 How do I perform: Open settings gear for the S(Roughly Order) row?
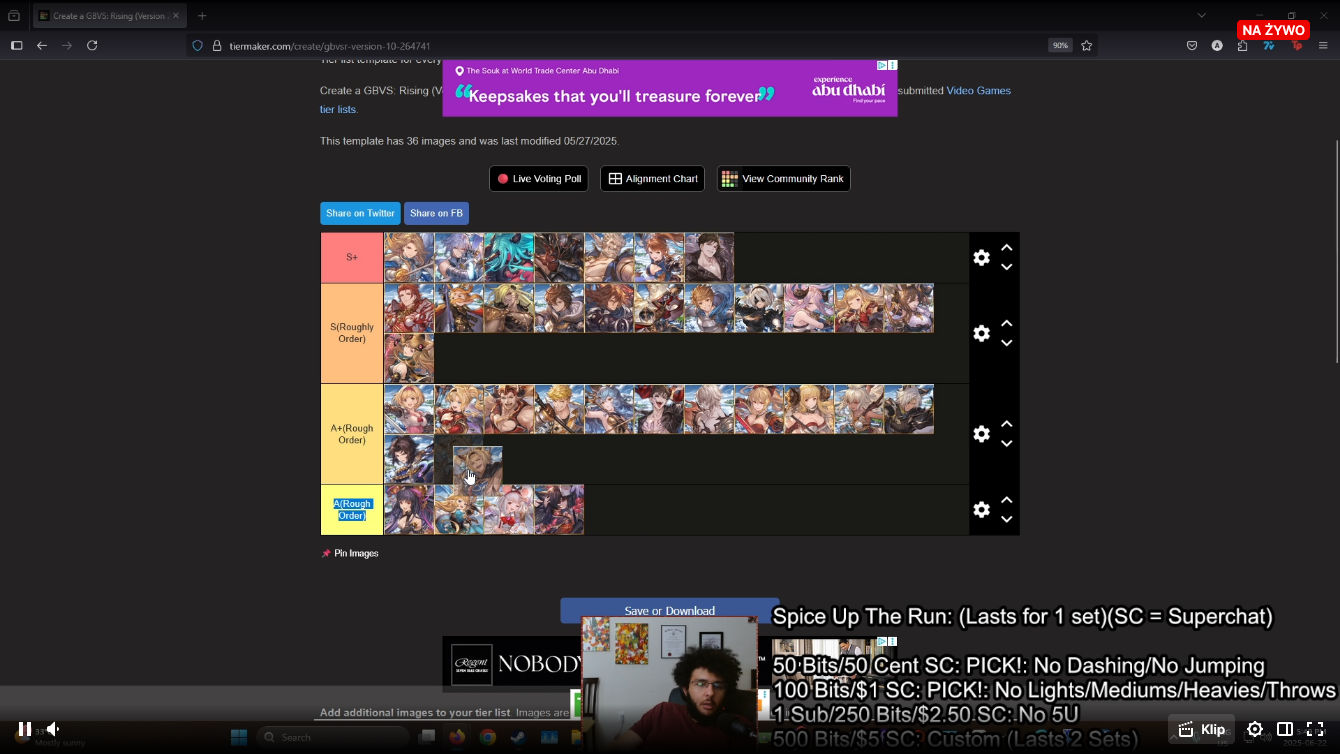click(981, 333)
